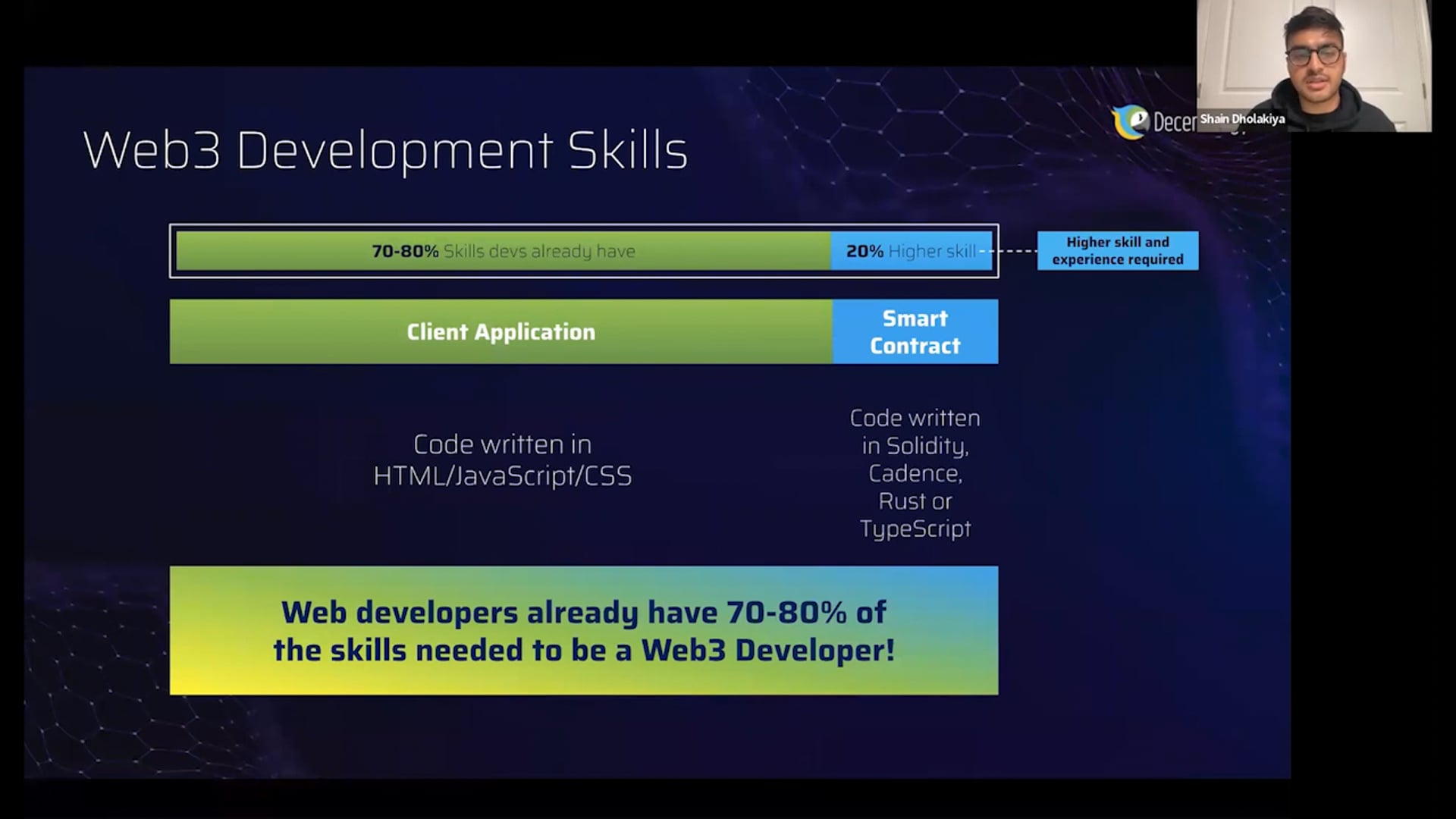Click the Cadence text line
This screenshot has height=819, width=1456.
[915, 473]
